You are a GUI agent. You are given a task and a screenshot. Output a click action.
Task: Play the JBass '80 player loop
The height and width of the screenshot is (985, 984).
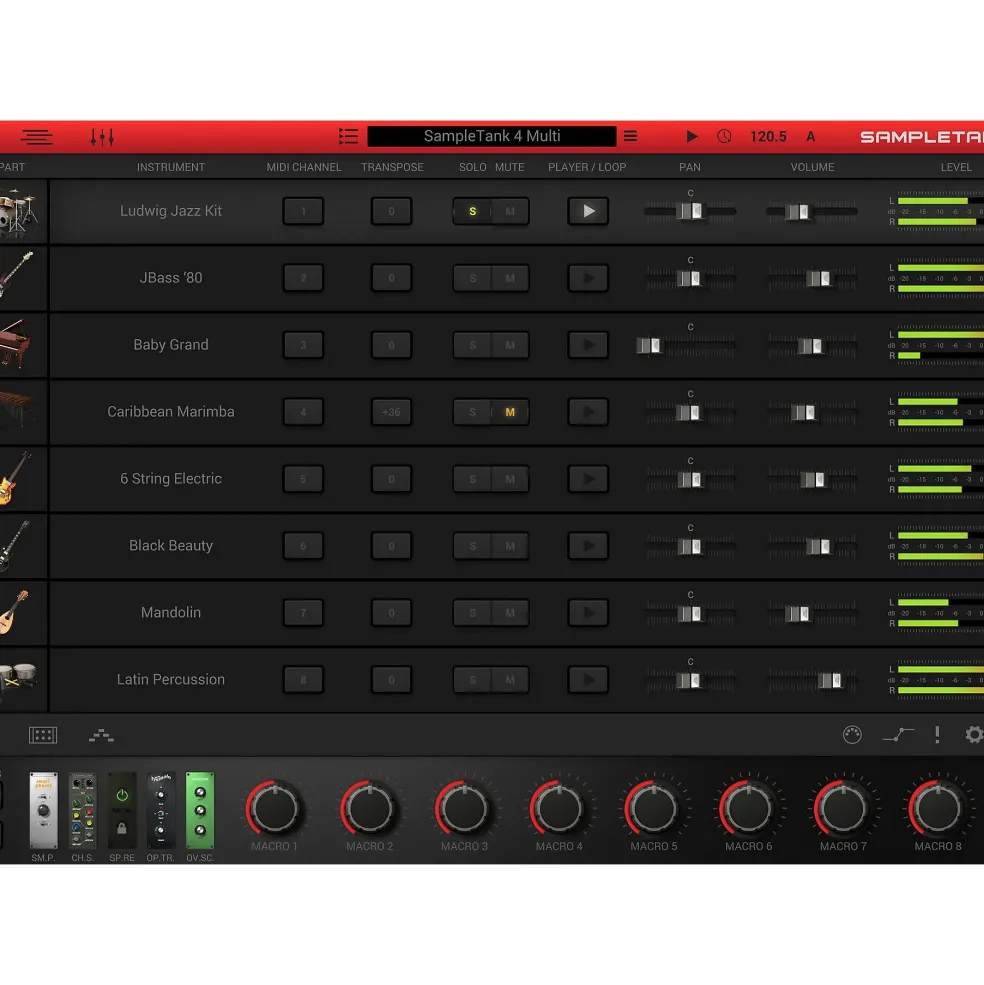pos(588,278)
